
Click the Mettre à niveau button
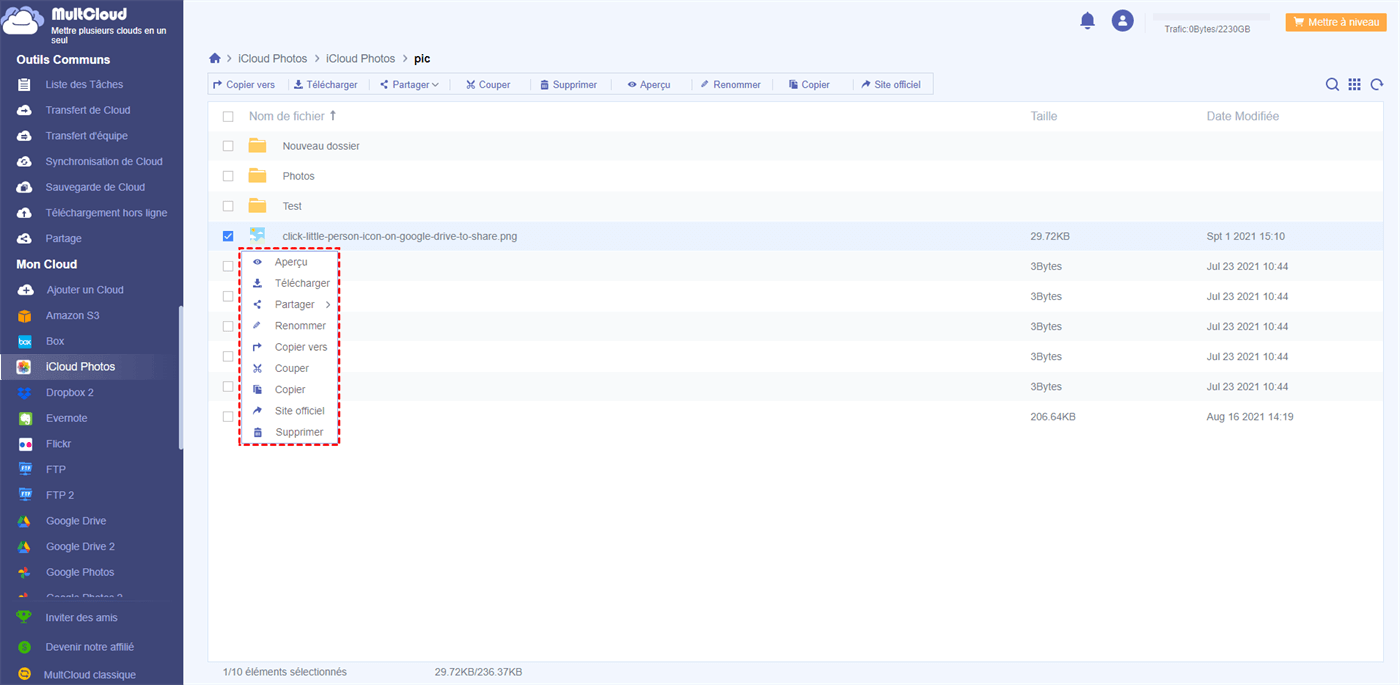pos(1335,22)
